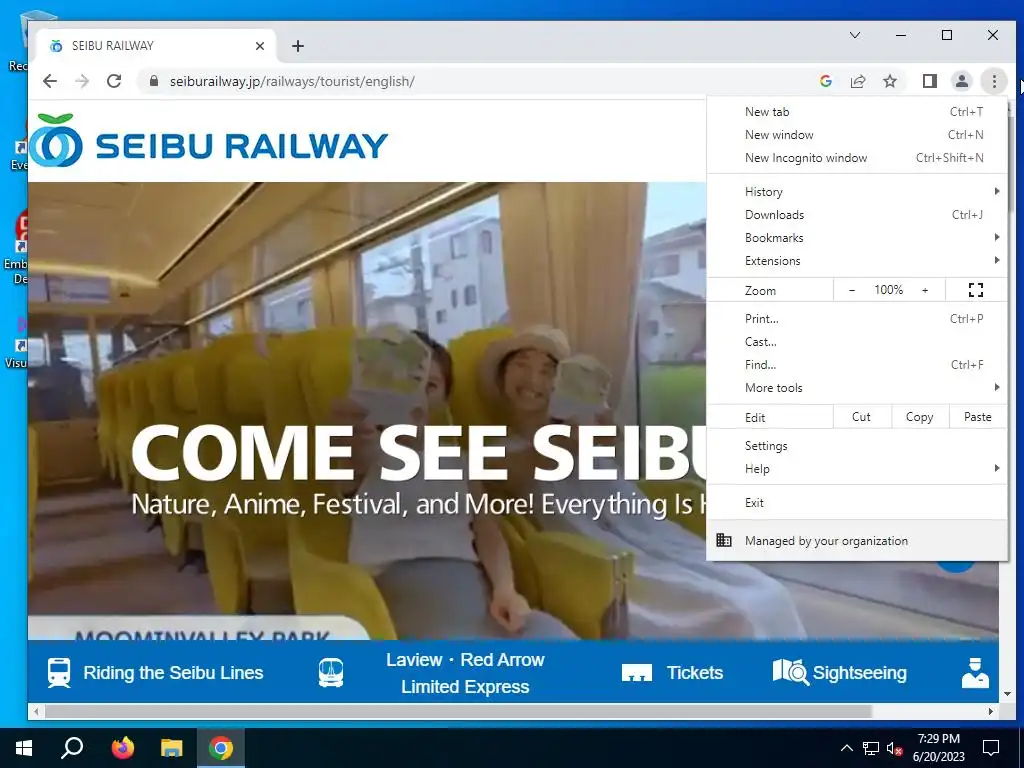The image size is (1024, 768).
Task: Click the browser forward arrow
Action: coord(82,81)
